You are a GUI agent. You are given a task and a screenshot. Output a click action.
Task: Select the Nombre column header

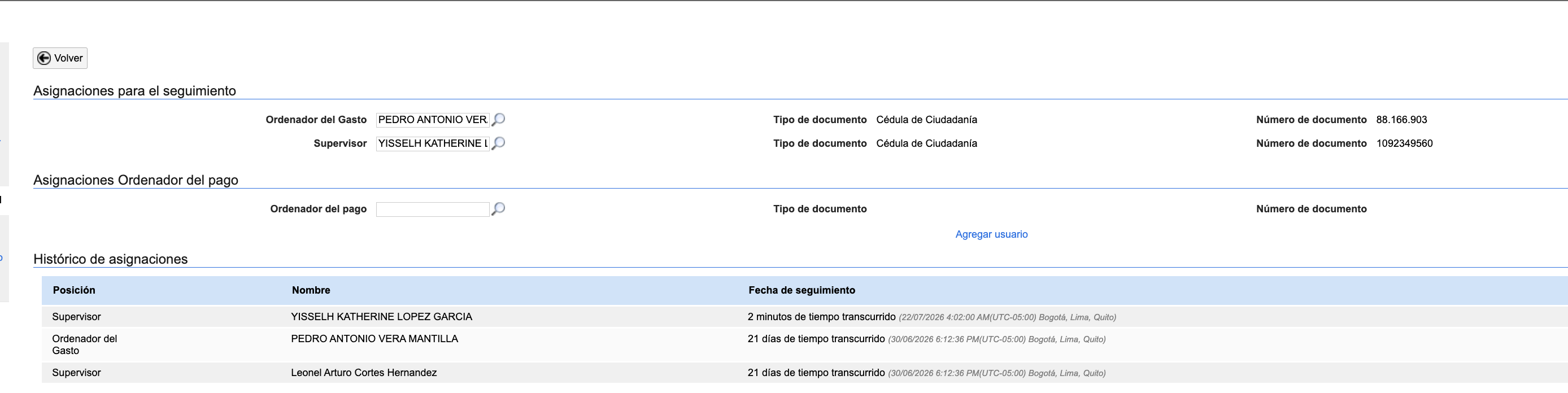(311, 290)
